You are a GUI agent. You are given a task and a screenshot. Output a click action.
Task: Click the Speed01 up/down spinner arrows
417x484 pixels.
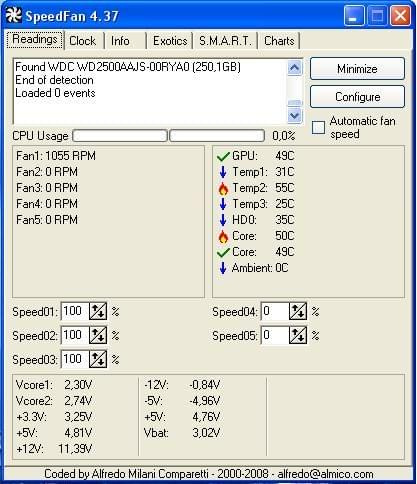tap(98, 311)
